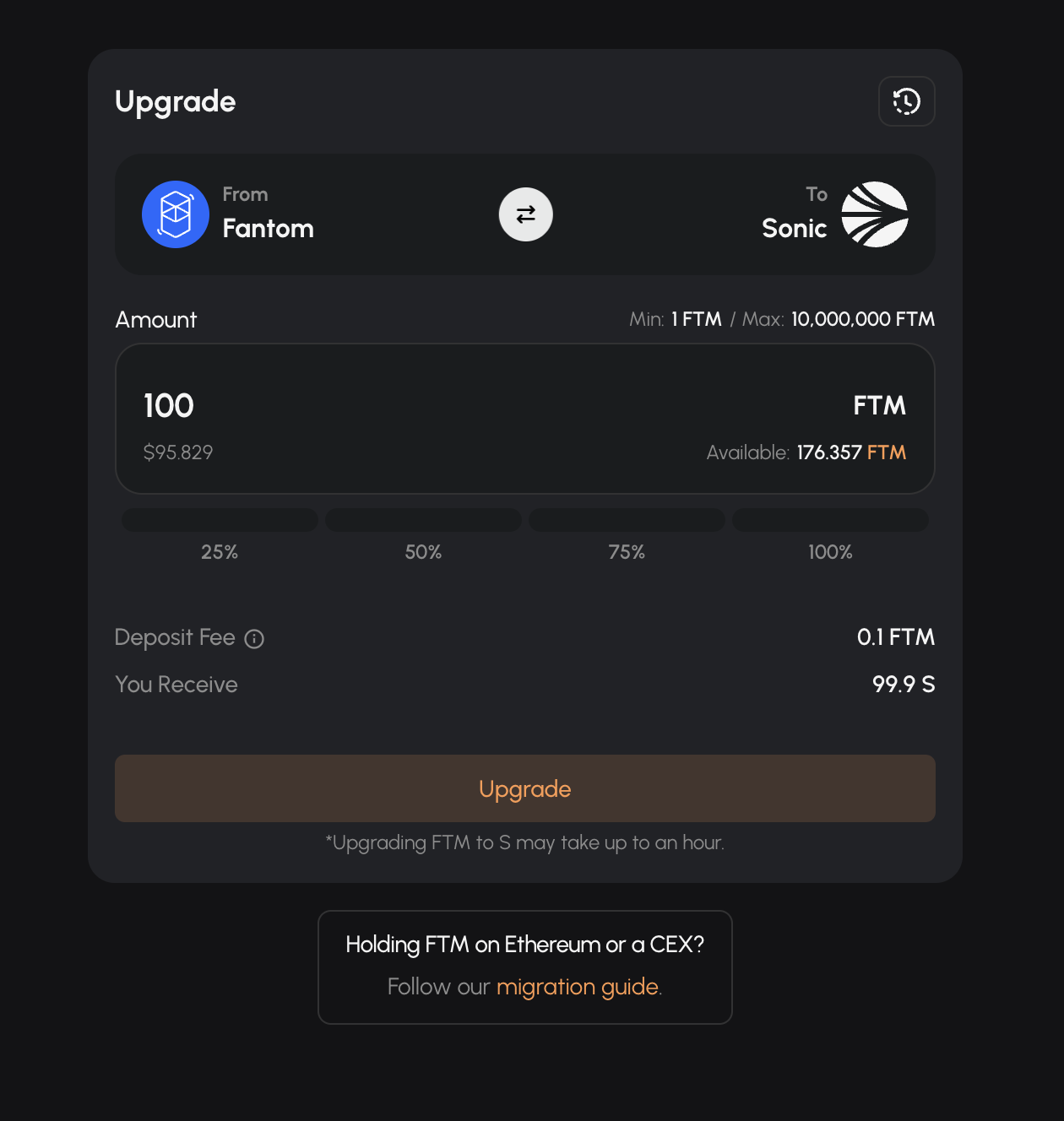Click the Min 1 FTM value
Viewport: 1064px width, 1121px height.
(696, 319)
